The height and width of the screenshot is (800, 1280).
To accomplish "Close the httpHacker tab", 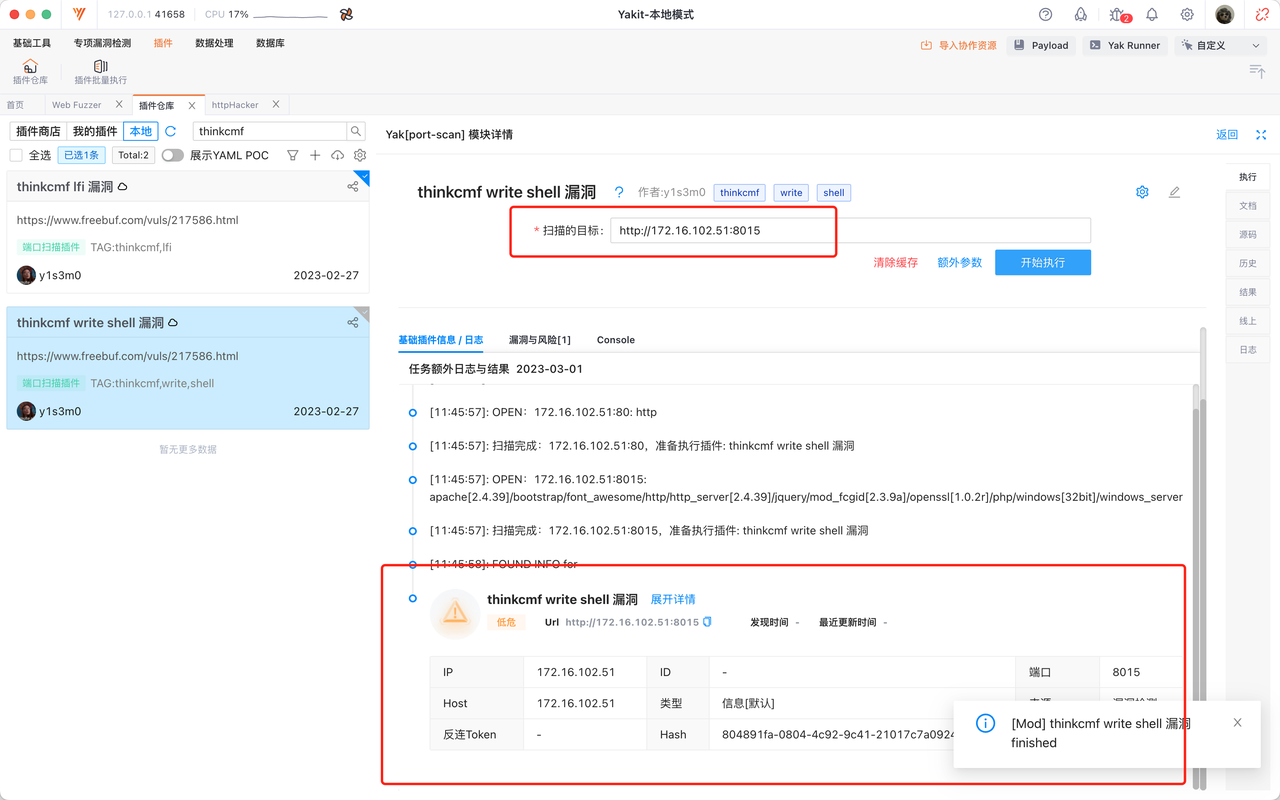I will click(x=276, y=104).
